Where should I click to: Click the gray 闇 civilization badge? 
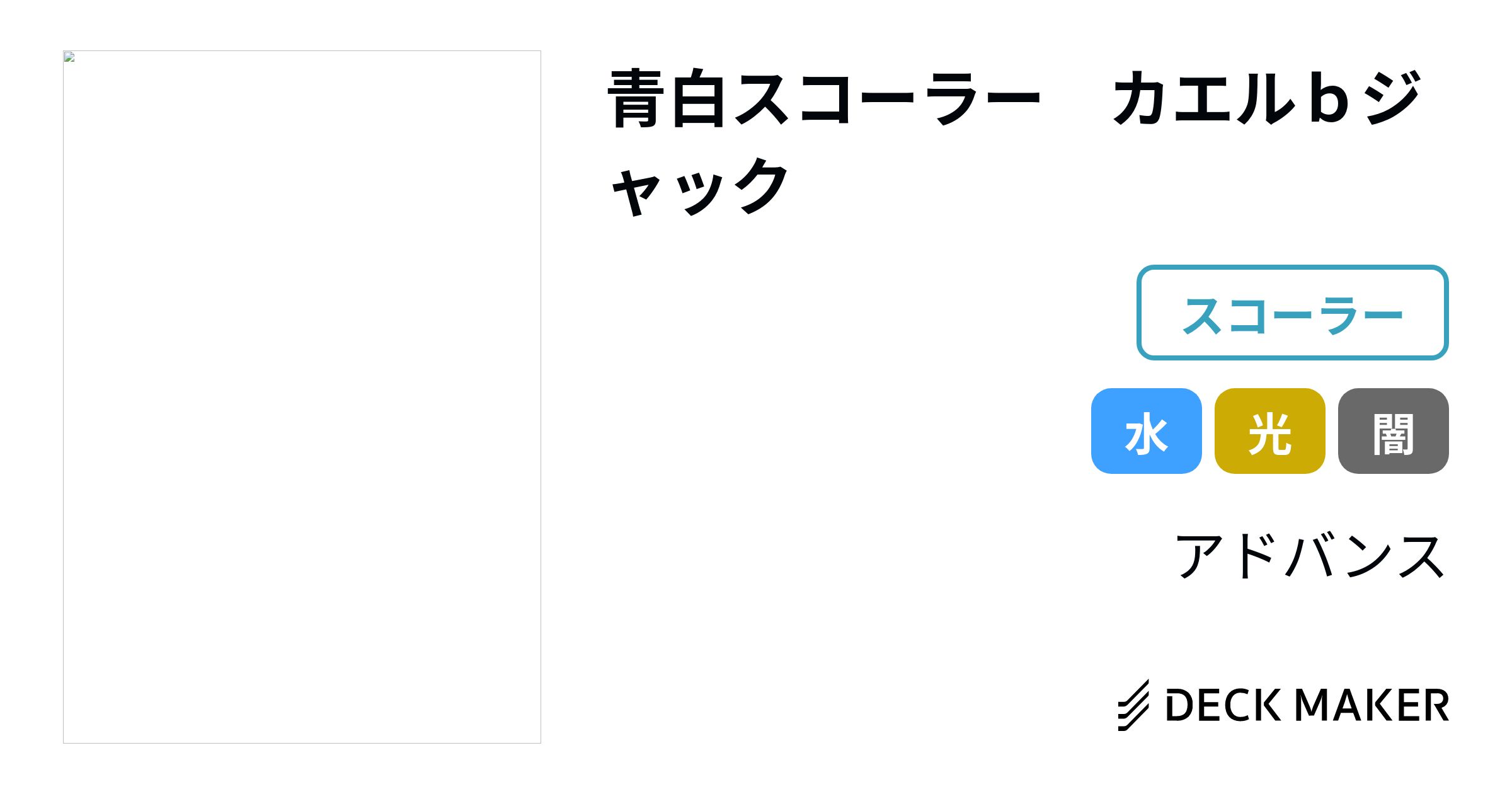click(1393, 431)
